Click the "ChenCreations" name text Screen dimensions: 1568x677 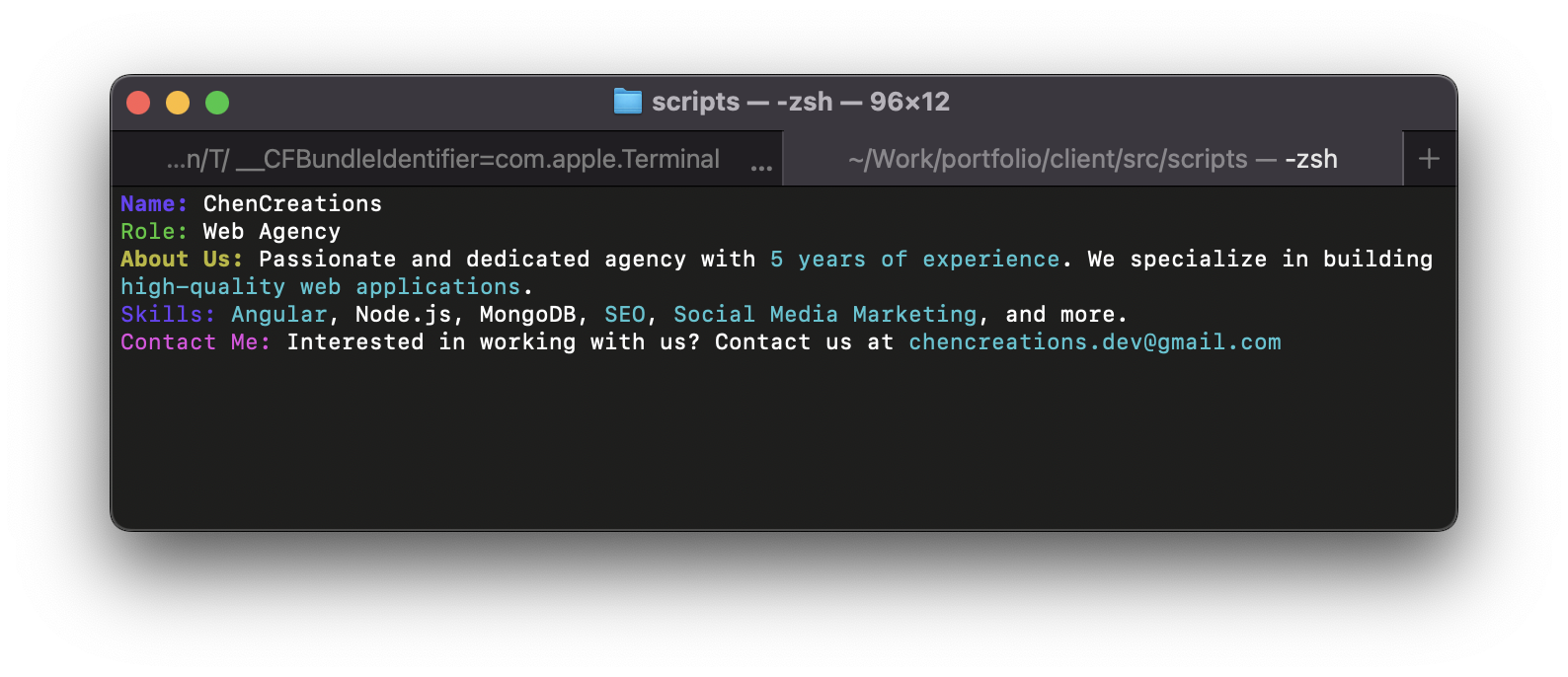[292, 204]
